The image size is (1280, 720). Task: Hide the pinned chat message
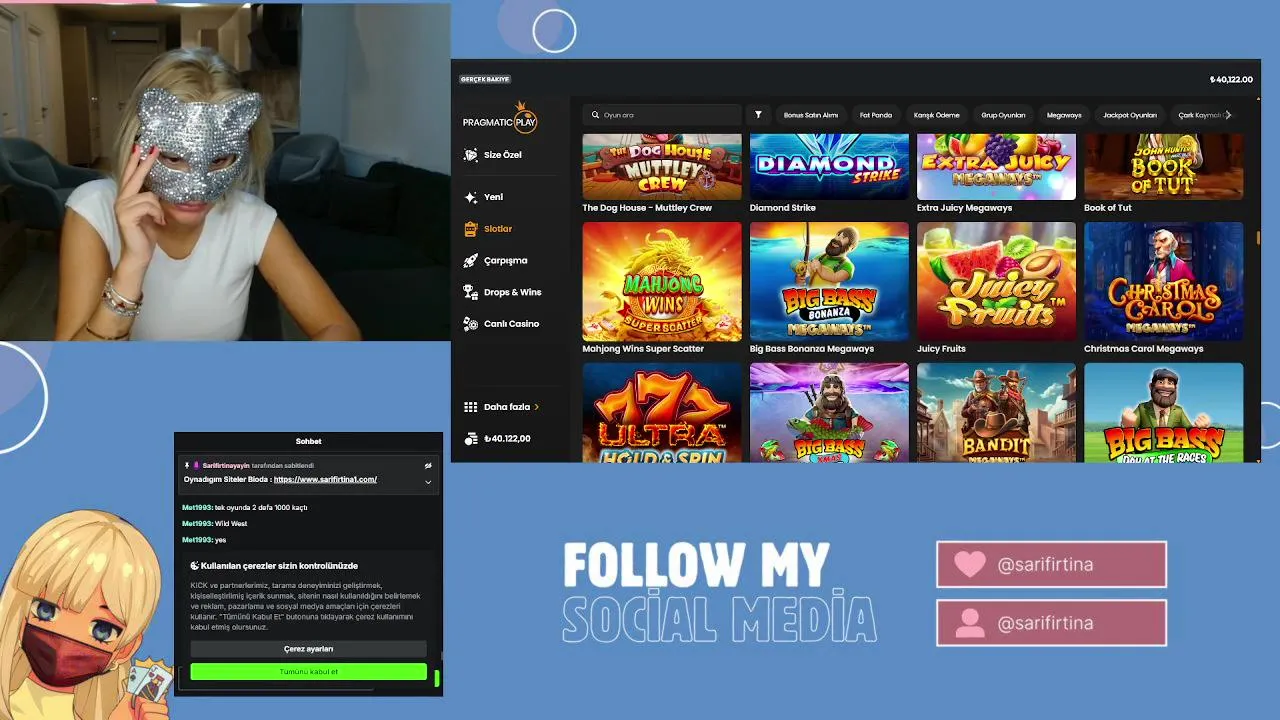pos(428,465)
